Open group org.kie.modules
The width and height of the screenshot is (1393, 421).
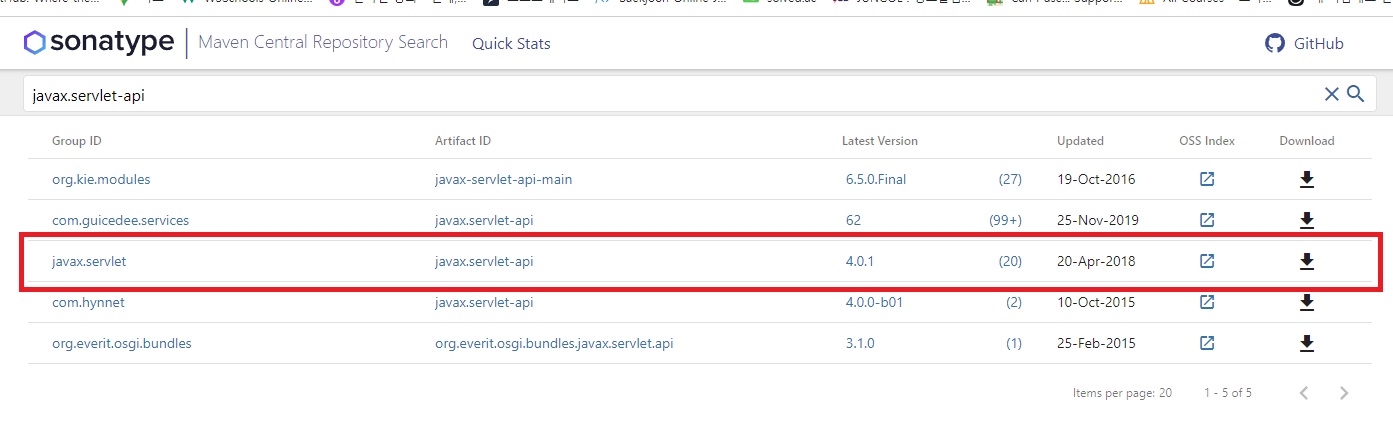pos(101,180)
